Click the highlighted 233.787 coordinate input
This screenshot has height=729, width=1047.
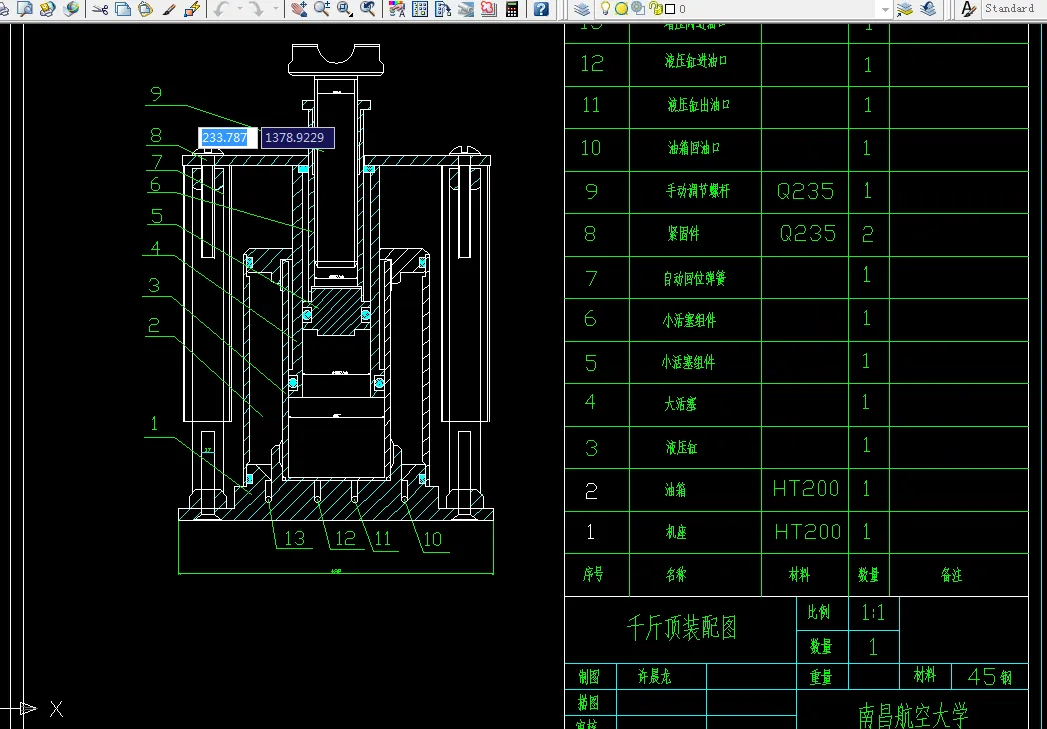tap(228, 138)
